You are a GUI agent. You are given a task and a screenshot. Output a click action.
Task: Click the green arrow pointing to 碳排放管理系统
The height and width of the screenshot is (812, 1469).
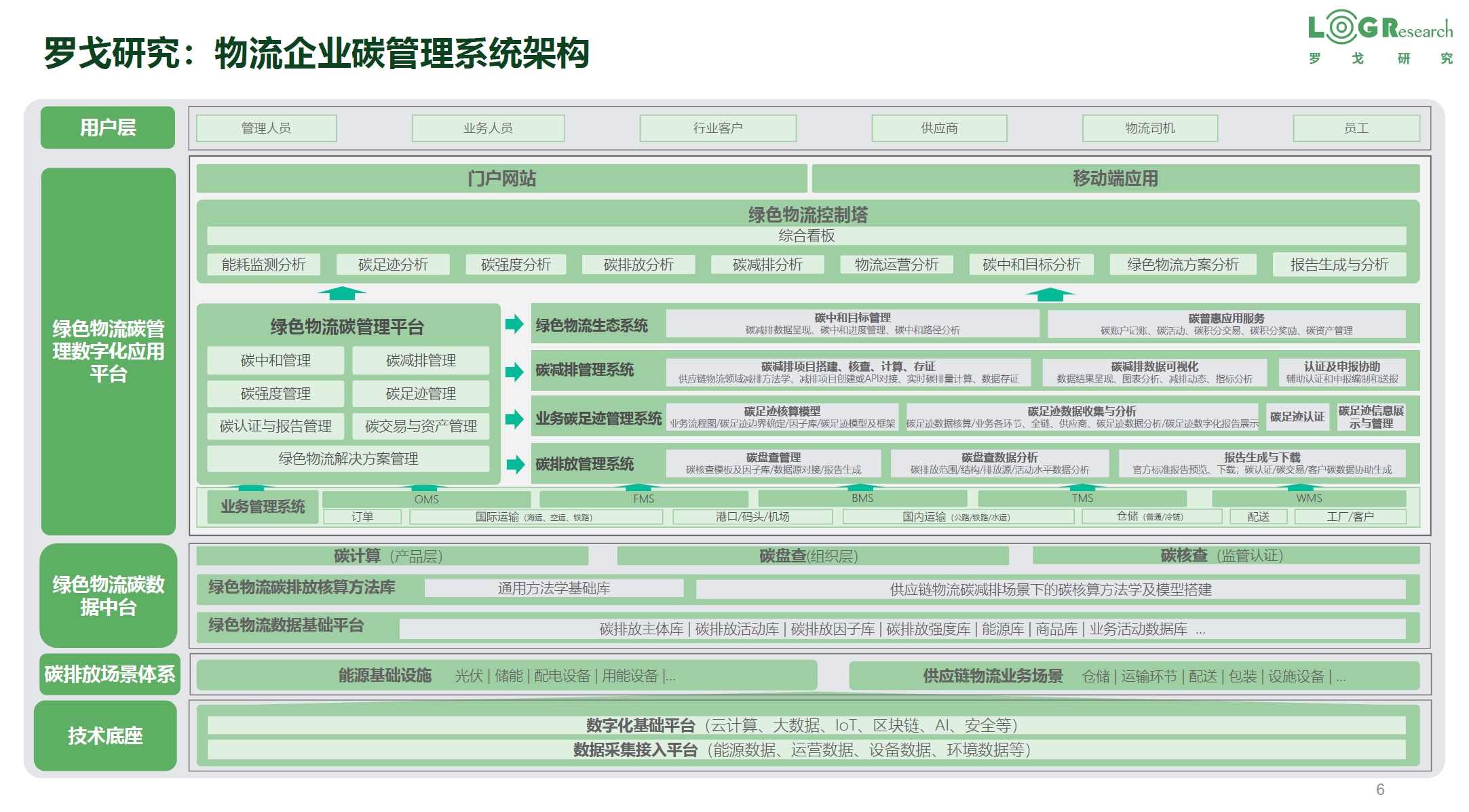point(515,464)
